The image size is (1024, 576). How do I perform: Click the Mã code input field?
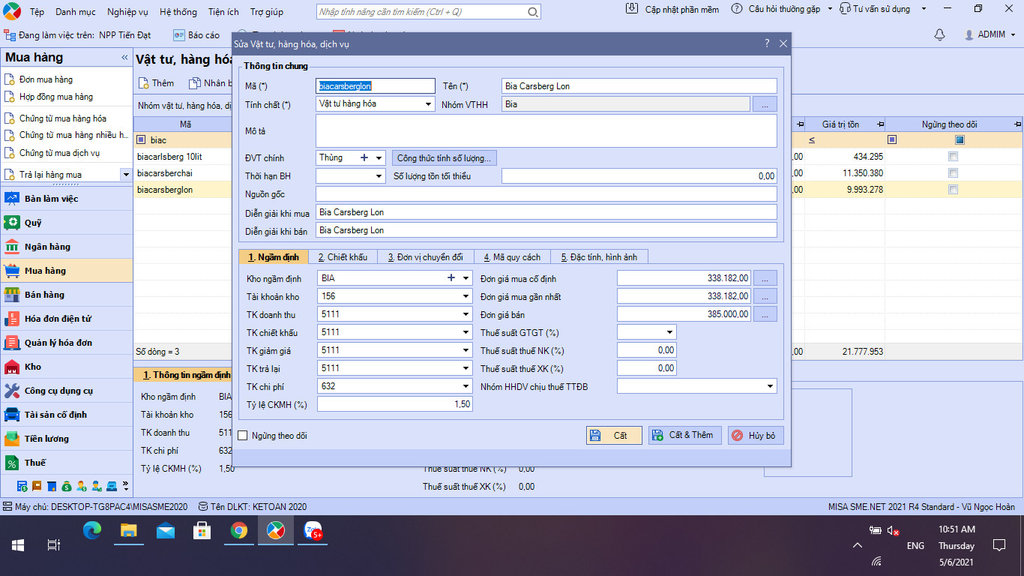376,86
